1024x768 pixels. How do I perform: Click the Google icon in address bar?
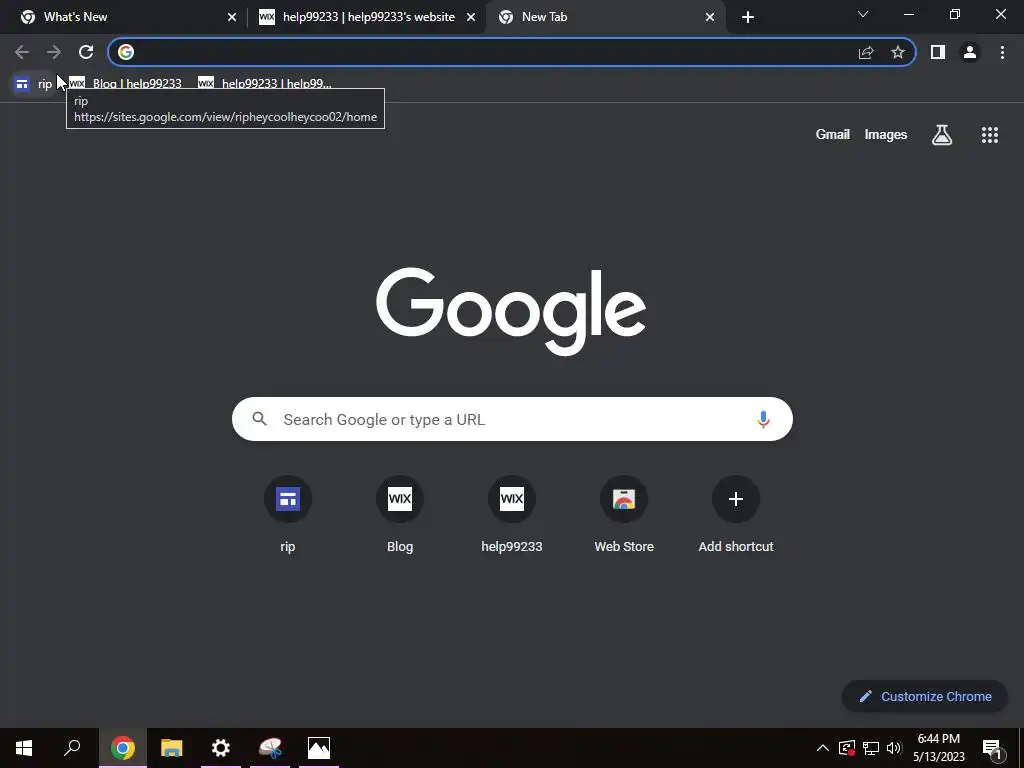[126, 52]
